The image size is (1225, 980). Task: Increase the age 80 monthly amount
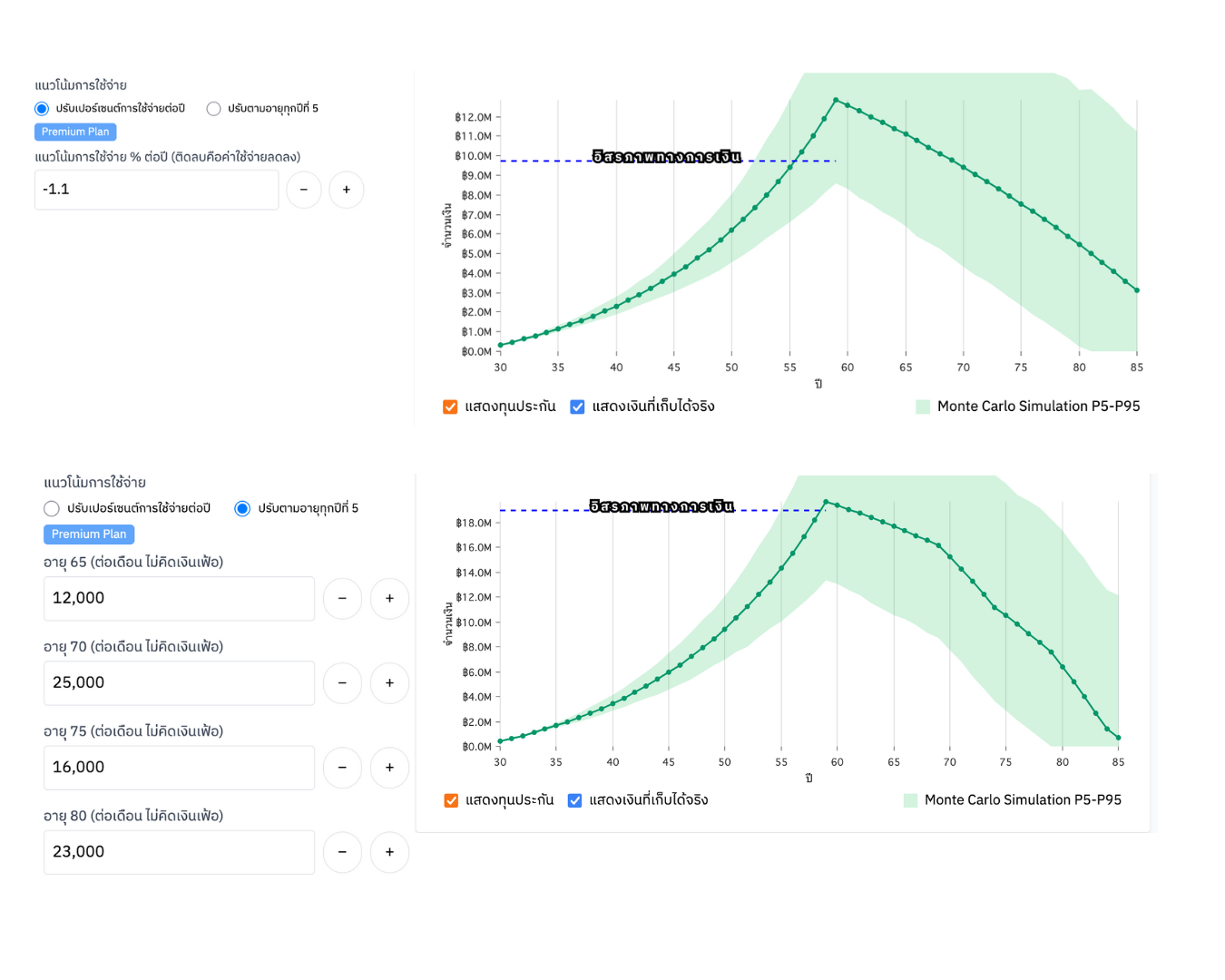389,852
